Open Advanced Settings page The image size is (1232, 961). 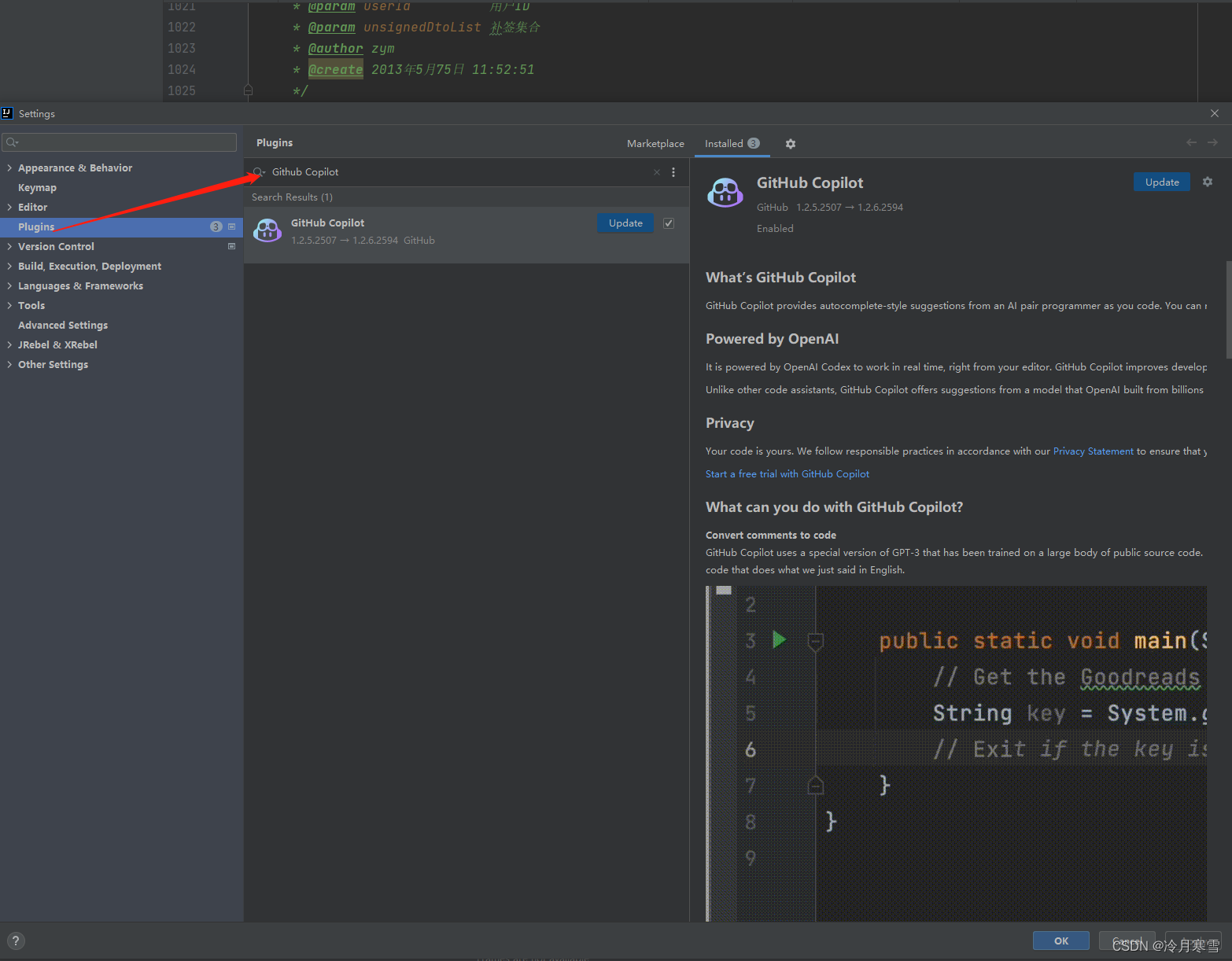pos(63,326)
